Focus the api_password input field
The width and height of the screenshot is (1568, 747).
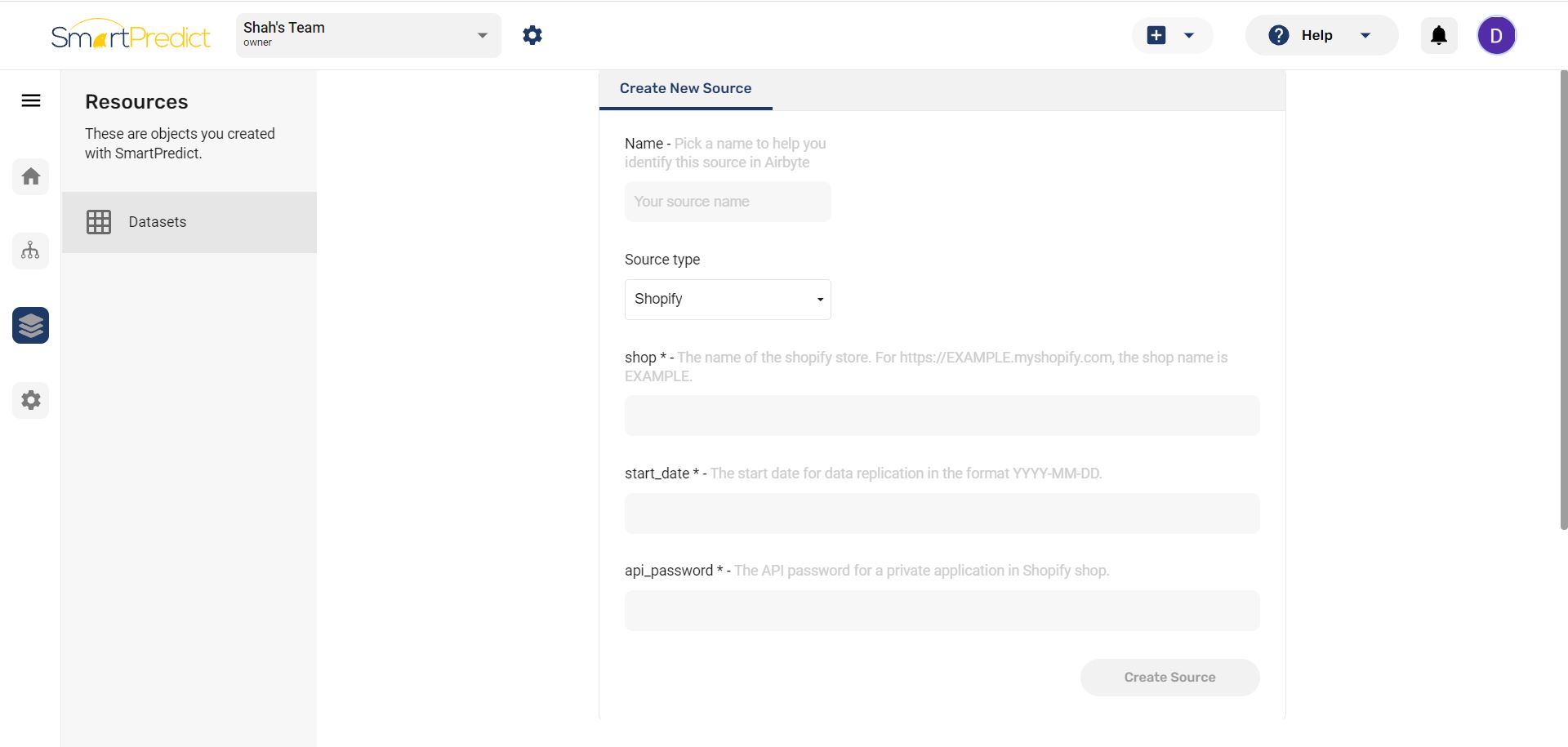click(x=942, y=611)
